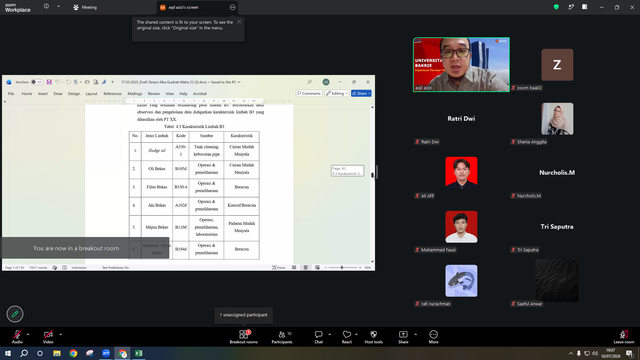
Task: Expand the Video options arrow
Action: point(60,334)
